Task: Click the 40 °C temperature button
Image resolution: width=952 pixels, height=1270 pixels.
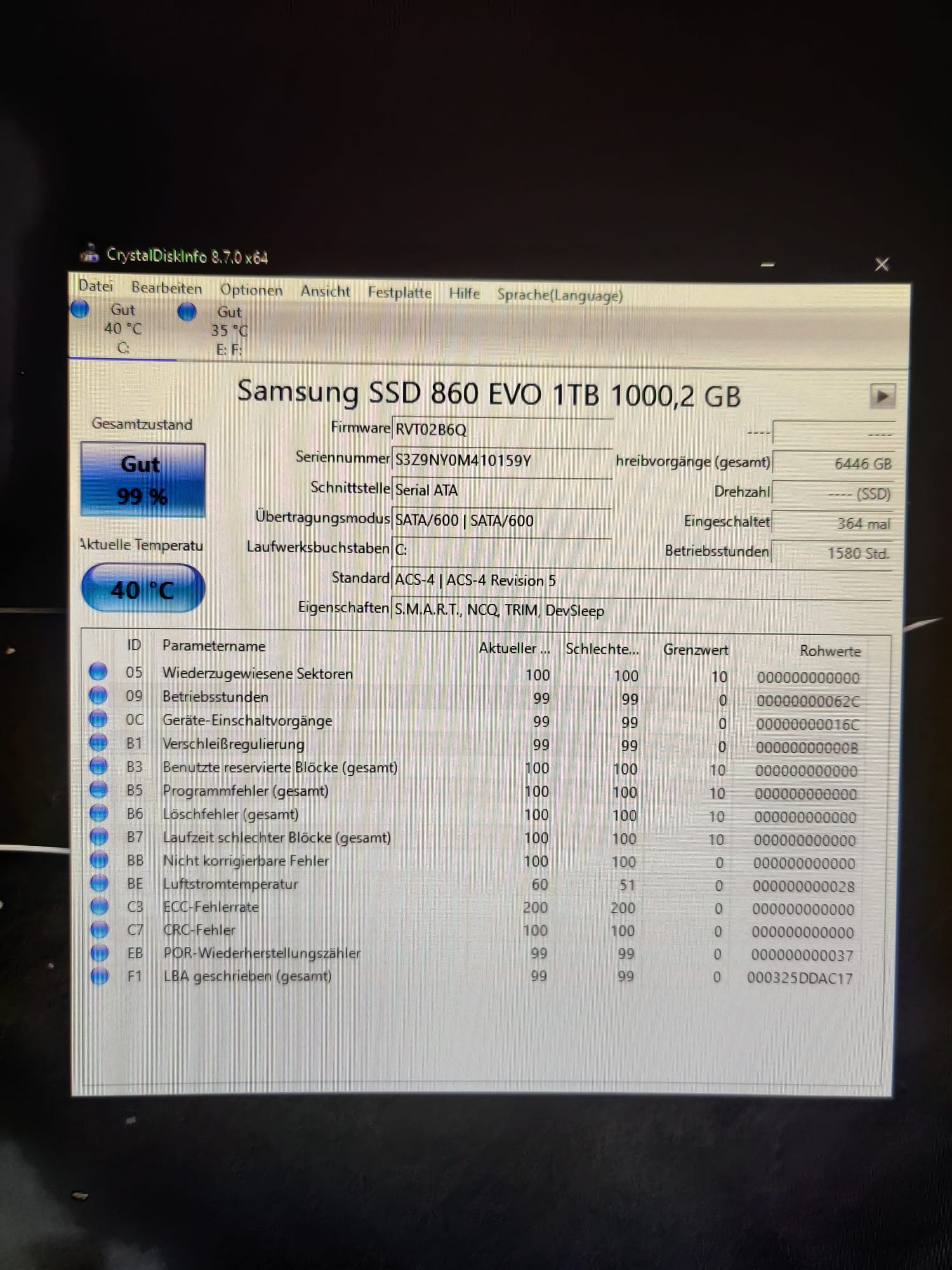Action: pos(143,589)
